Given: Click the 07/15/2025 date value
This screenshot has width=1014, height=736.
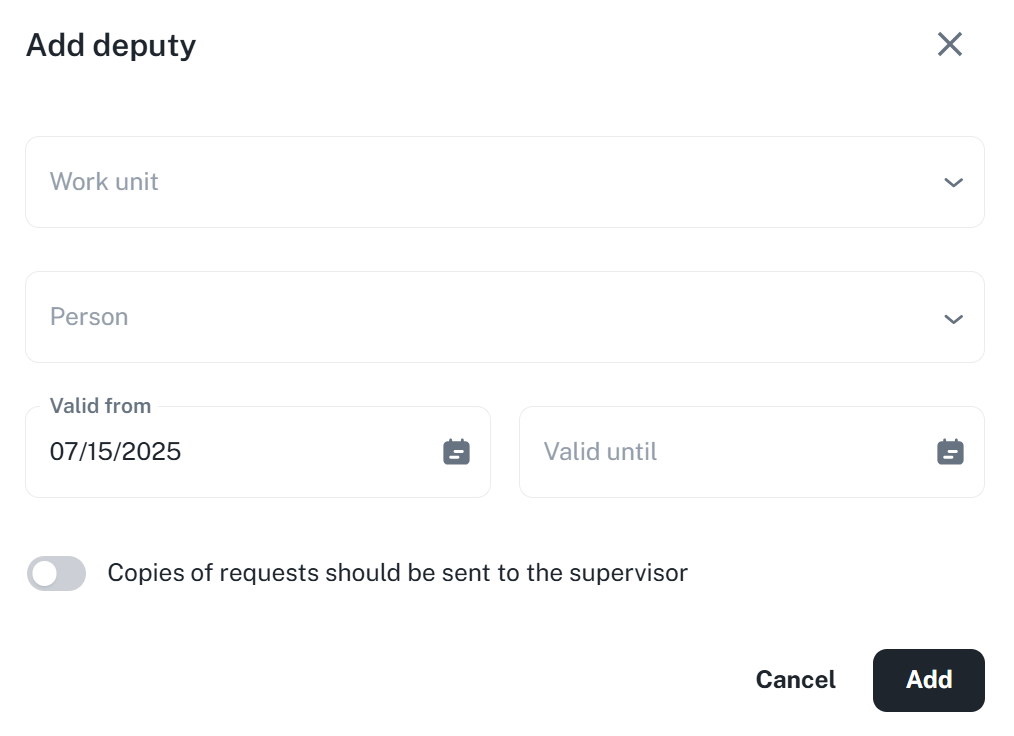Looking at the screenshot, I should click(115, 452).
